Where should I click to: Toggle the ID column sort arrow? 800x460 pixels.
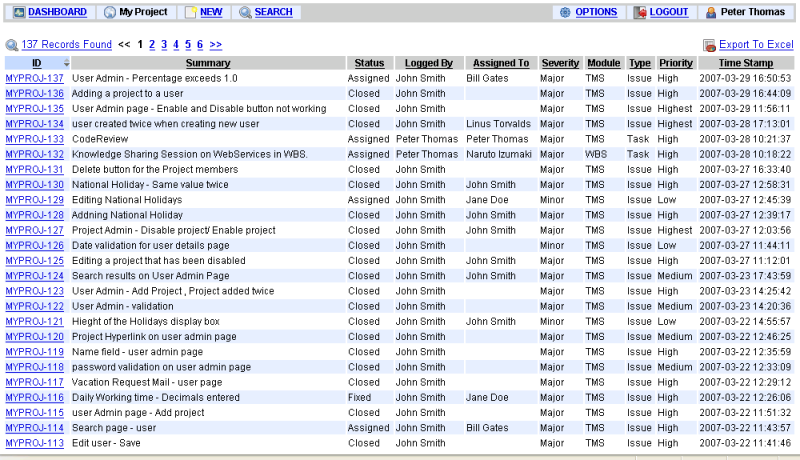[x=66, y=63]
